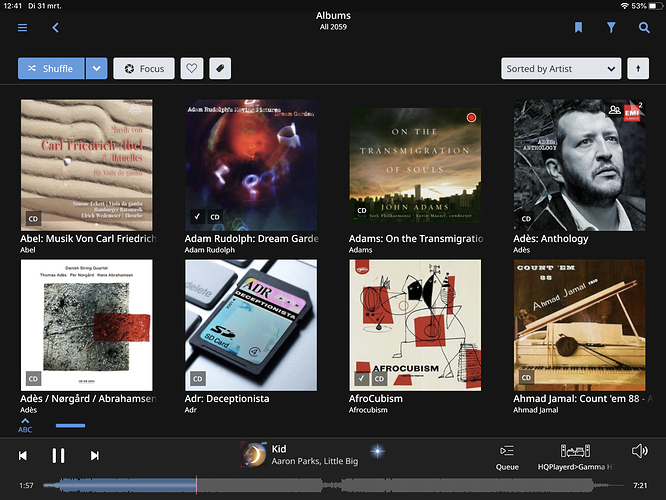Click the CD badge on Abel cover
Screen dimensions: 666x500
click(33, 219)
